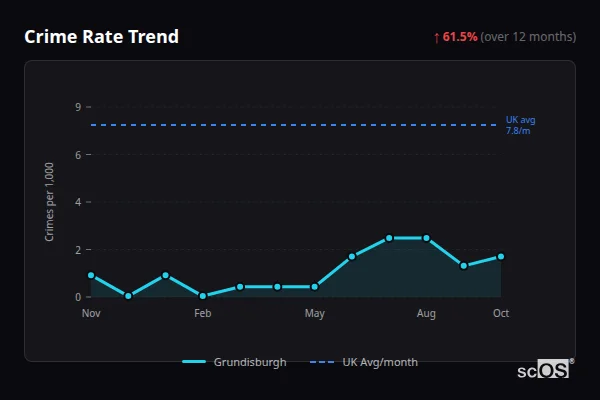This screenshot has width=600, height=400.
Task: Click the April data point
Action: [277, 287]
